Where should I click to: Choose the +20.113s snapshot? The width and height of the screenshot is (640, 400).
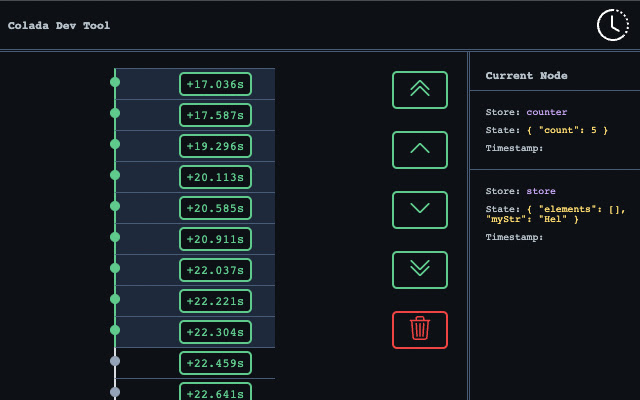tap(215, 177)
